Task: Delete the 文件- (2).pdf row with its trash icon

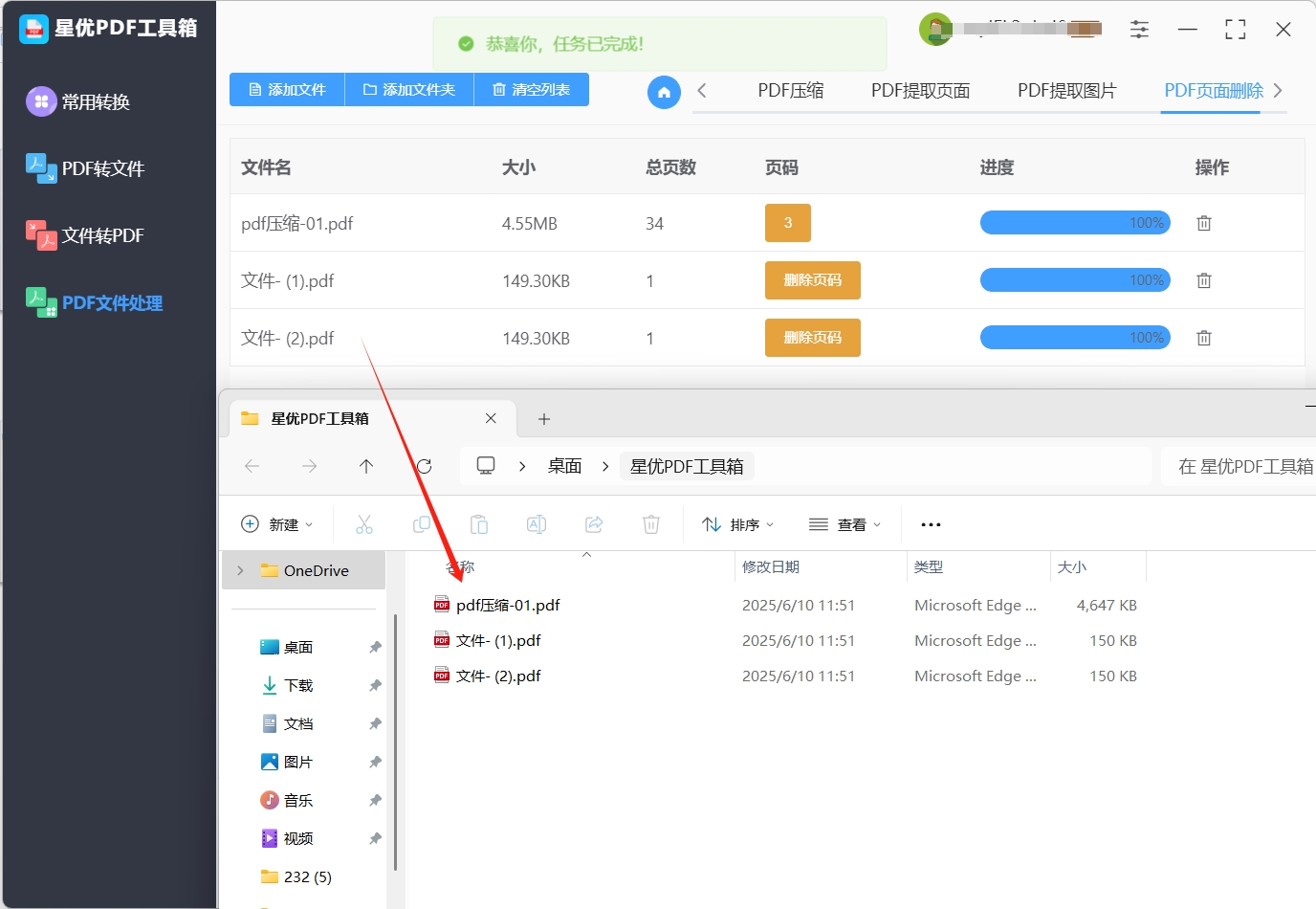Action: [x=1204, y=338]
